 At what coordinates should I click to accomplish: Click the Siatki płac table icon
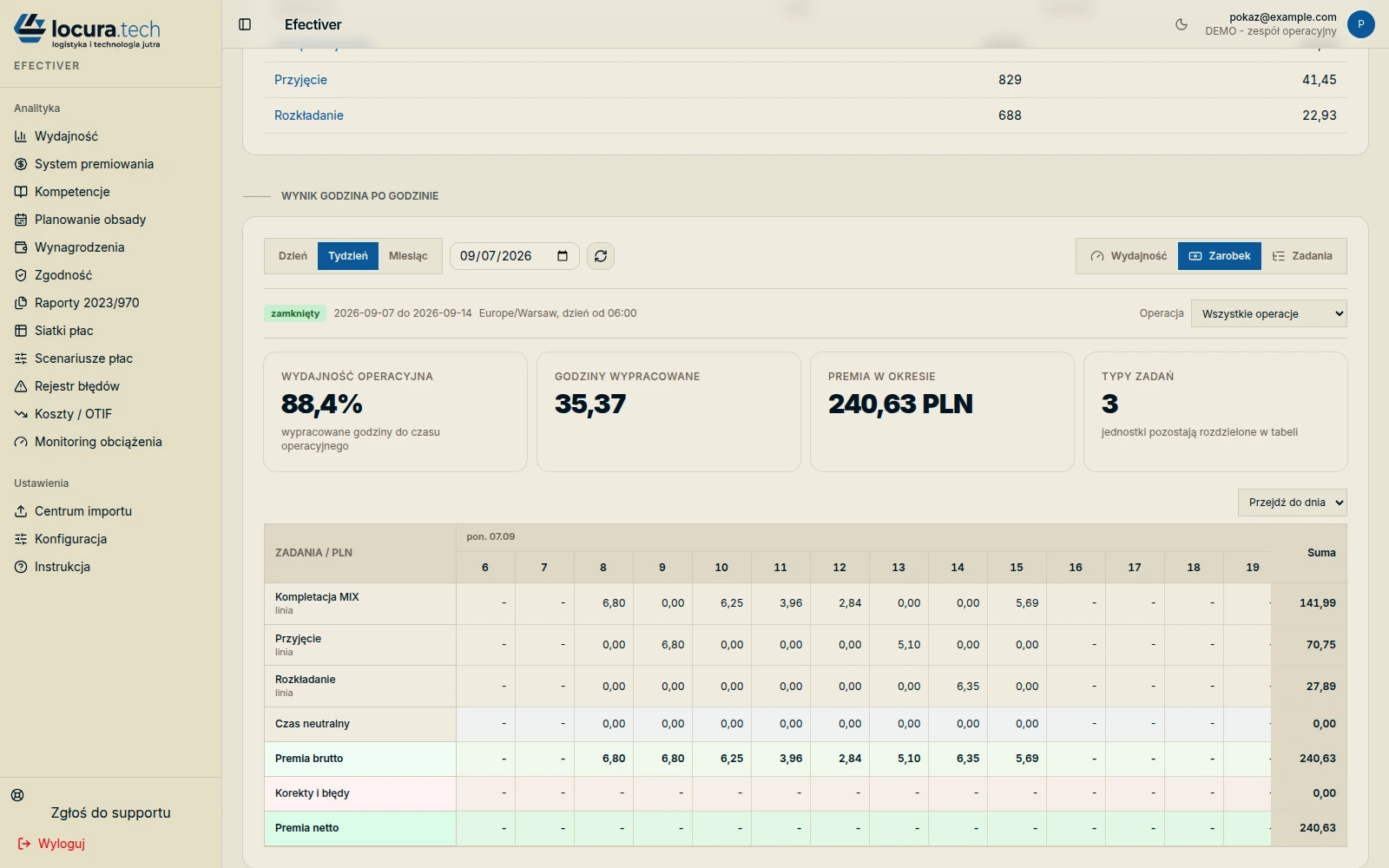(21, 331)
